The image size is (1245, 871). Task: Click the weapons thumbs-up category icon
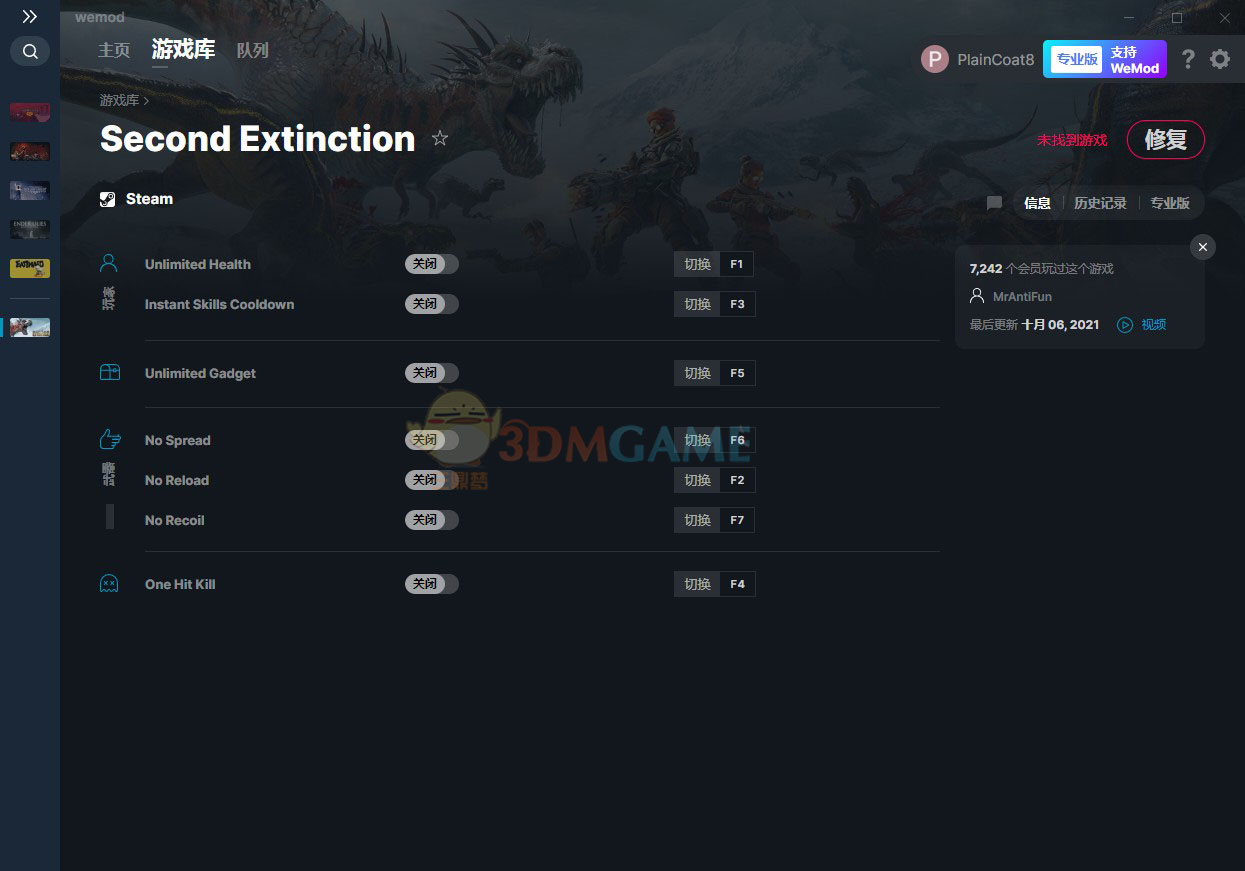pos(109,439)
